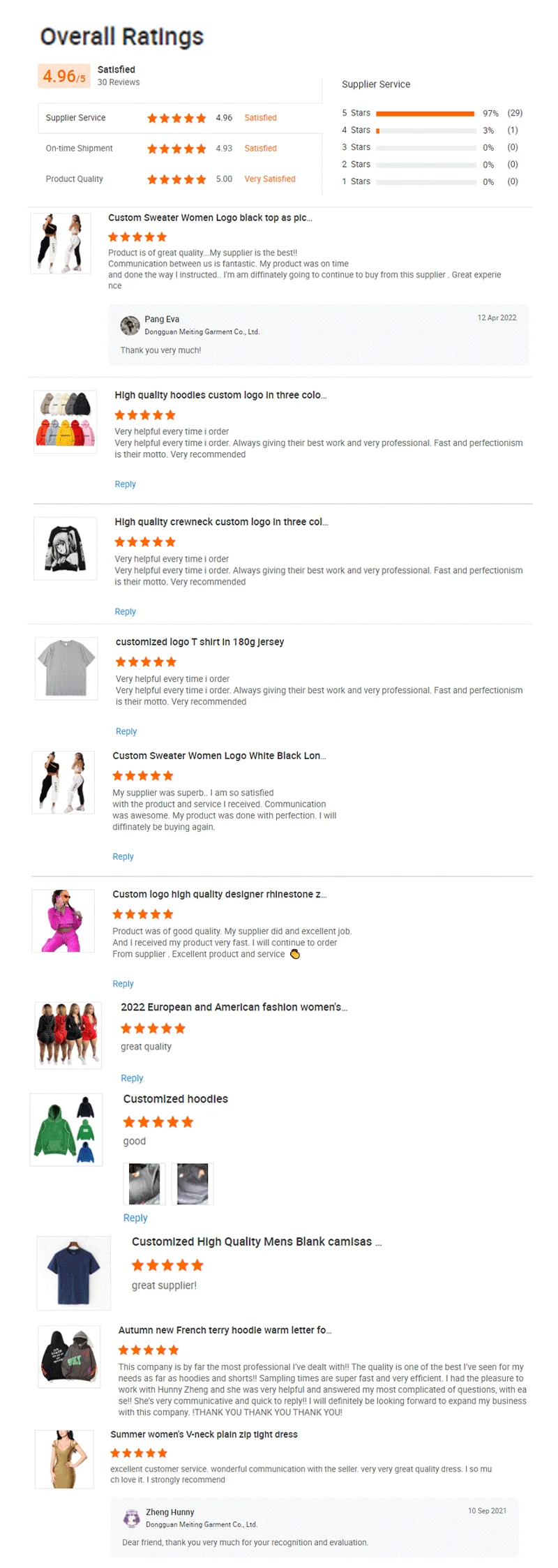The width and height of the screenshot is (558, 1568).
Task: Reply to the "great quality" review
Action: 132,1078
